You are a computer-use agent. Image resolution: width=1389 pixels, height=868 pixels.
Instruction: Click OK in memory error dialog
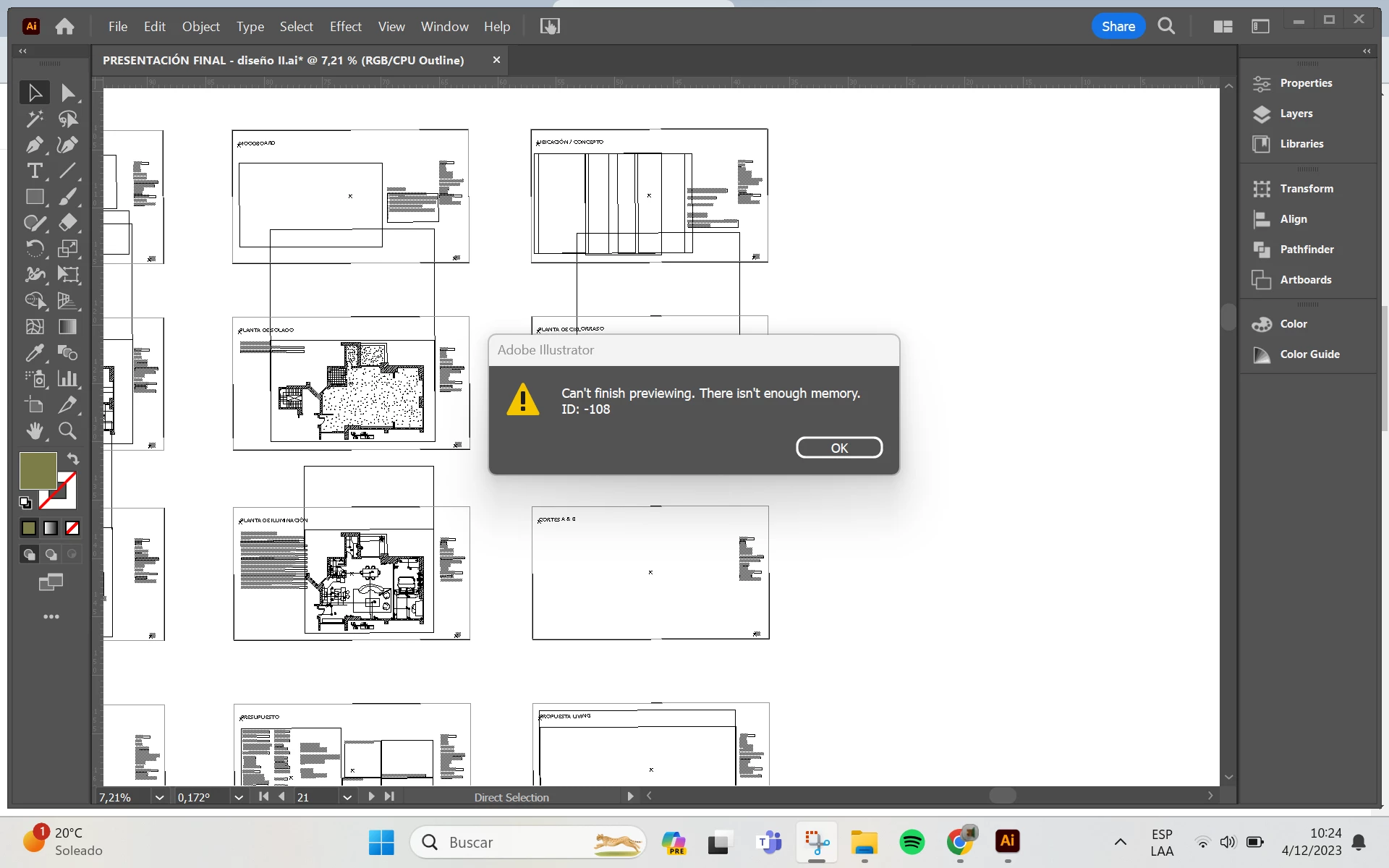838,448
